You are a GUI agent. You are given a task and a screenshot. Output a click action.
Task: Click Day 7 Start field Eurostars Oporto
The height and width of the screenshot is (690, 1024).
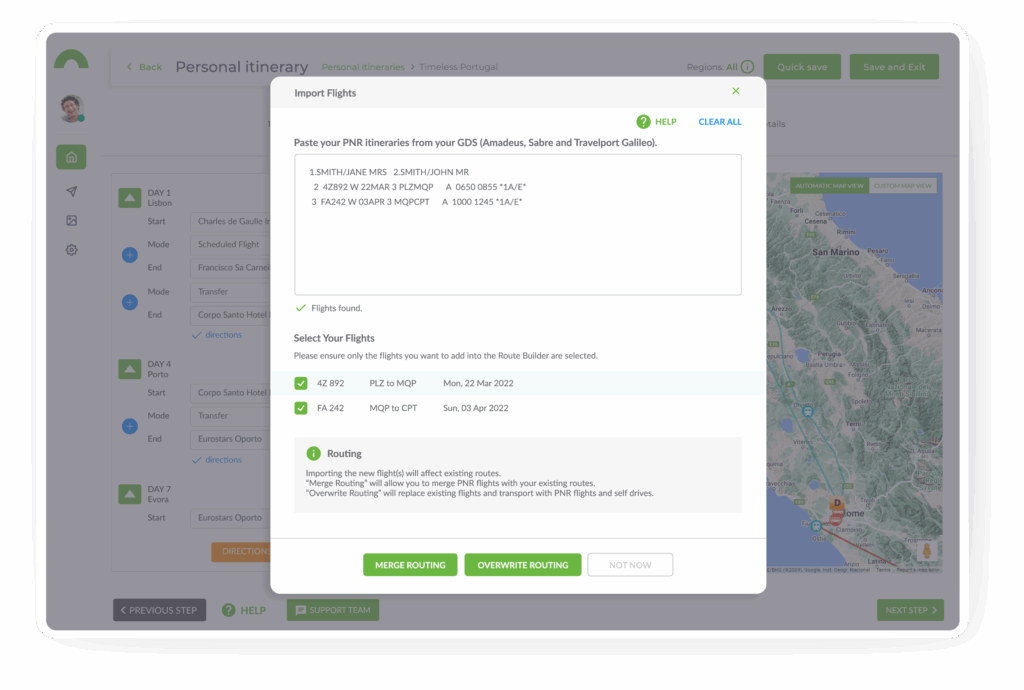pos(231,518)
